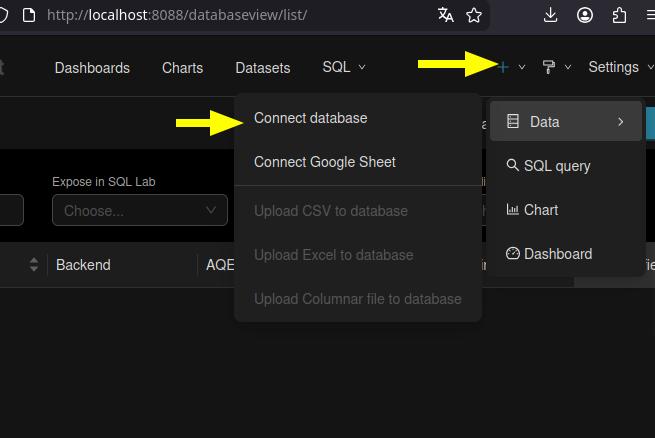Sort using the arrows left of Backend column

pyautogui.click(x=34, y=264)
